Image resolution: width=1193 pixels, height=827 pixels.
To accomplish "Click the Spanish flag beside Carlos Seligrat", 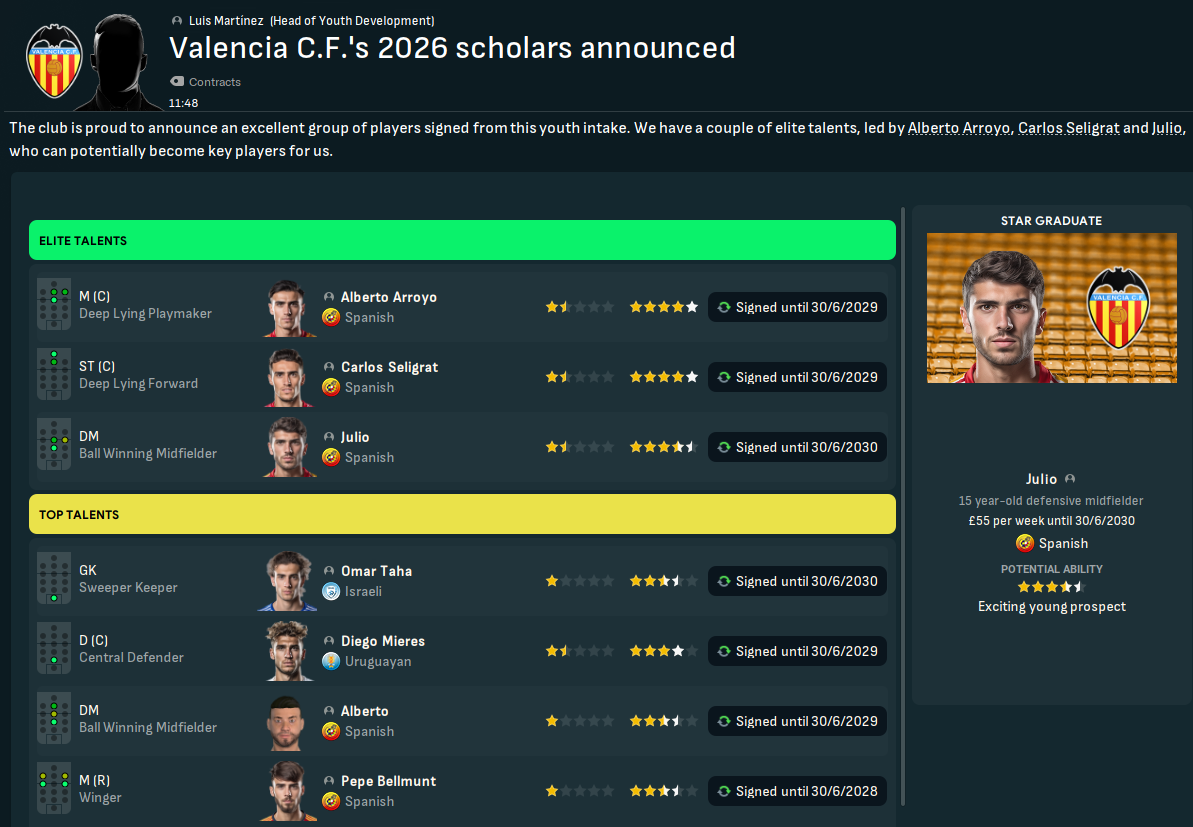I will click(x=331, y=387).
